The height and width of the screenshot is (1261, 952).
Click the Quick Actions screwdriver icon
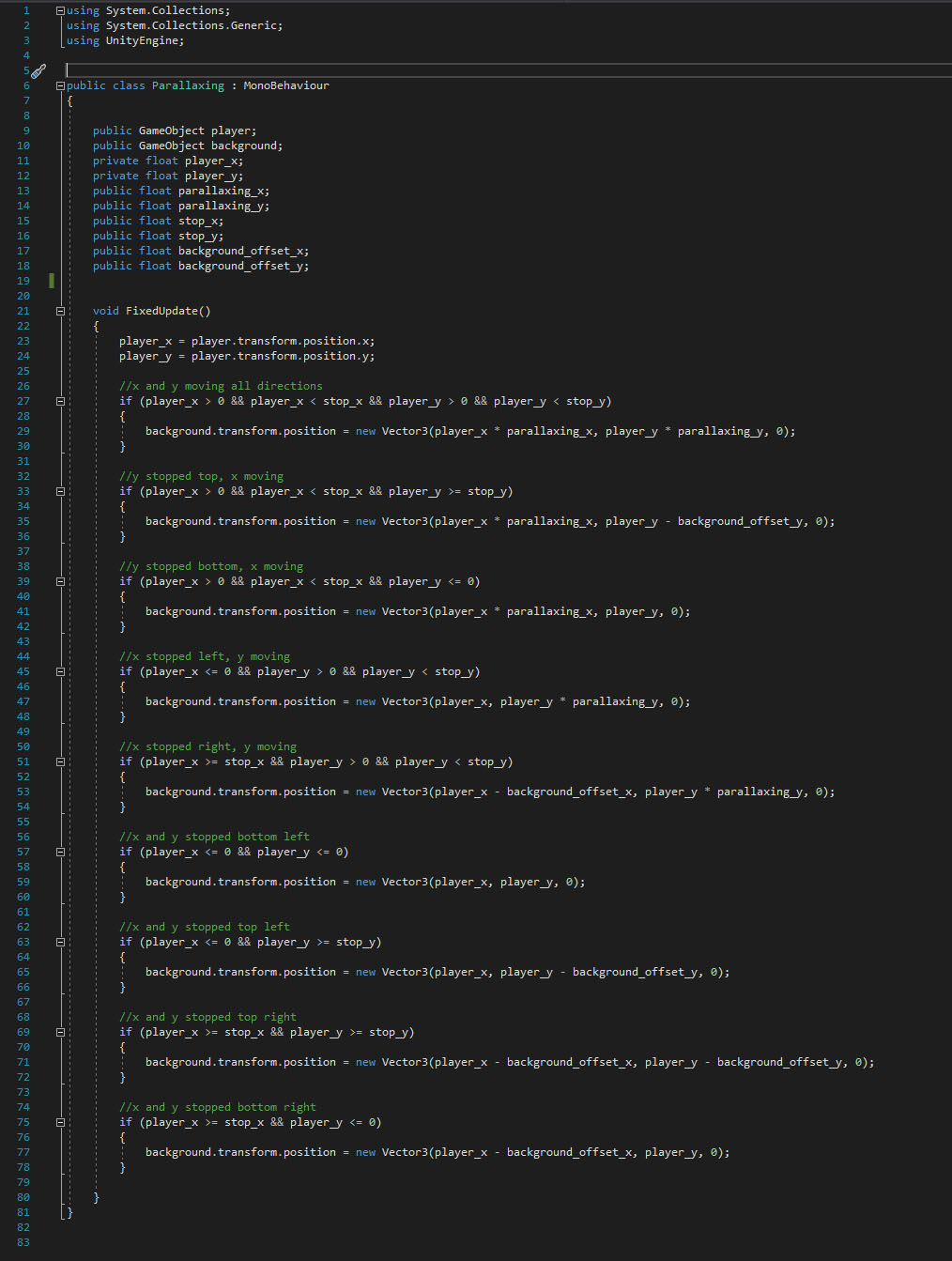[x=38, y=71]
